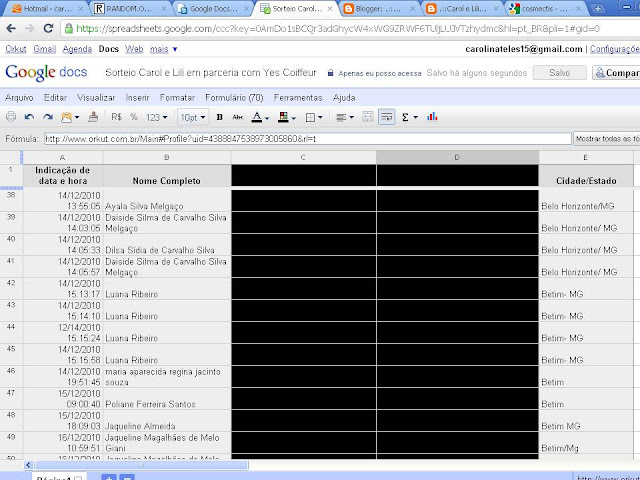Viewport: 640px width, 480px height.
Task: Click the Google docs logo
Action: pos(46,72)
